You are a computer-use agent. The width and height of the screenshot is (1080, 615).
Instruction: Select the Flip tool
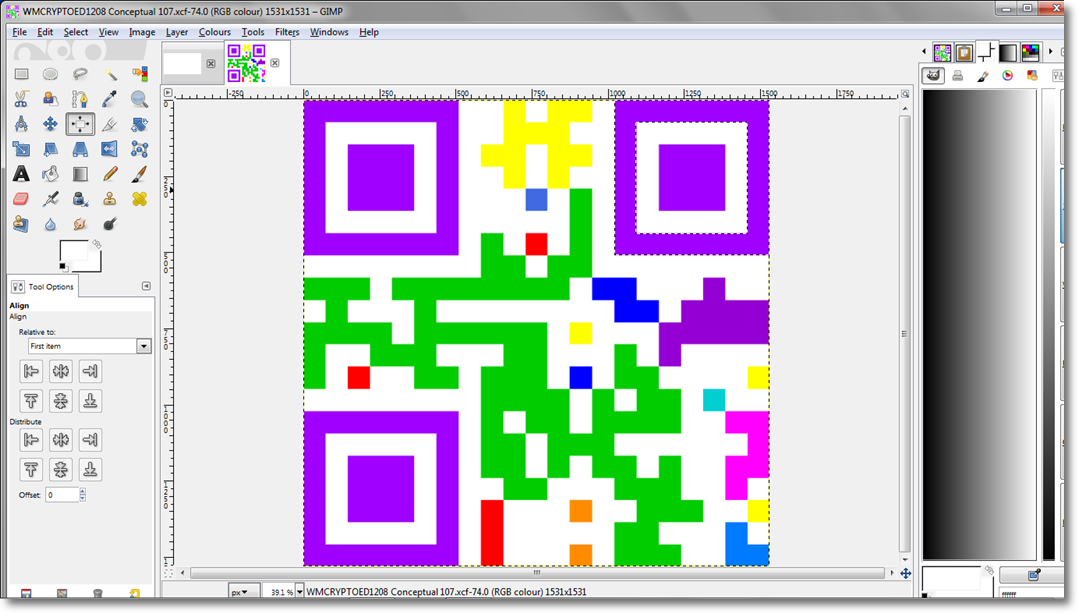110,149
